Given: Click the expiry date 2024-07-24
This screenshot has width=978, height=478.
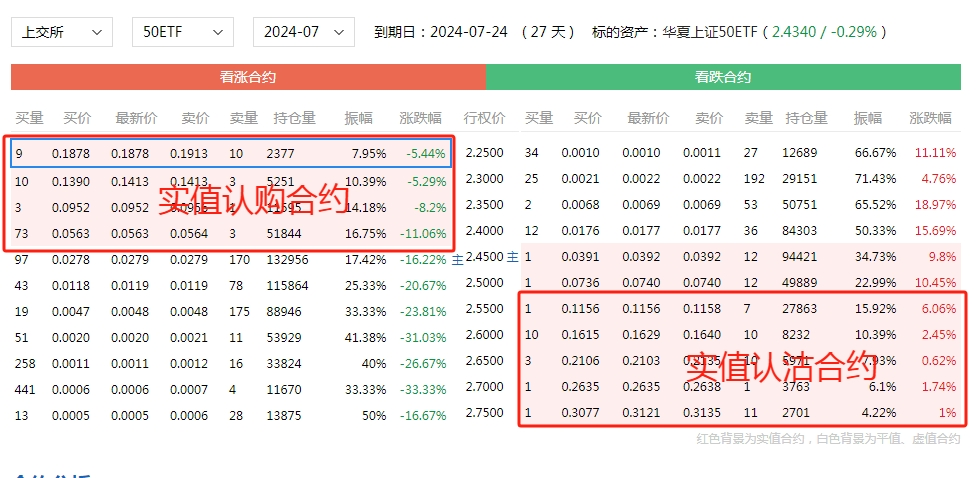Looking at the screenshot, I should 469,32.
